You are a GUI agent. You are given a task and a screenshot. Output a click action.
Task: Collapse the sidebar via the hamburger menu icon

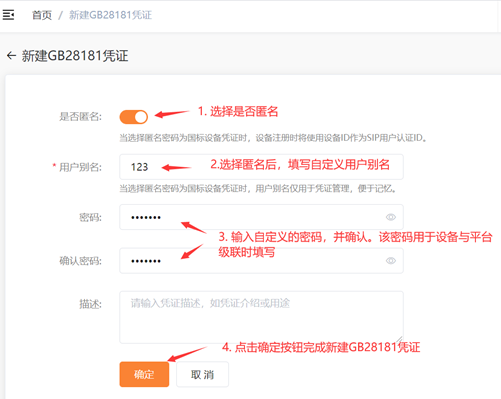click(8, 15)
